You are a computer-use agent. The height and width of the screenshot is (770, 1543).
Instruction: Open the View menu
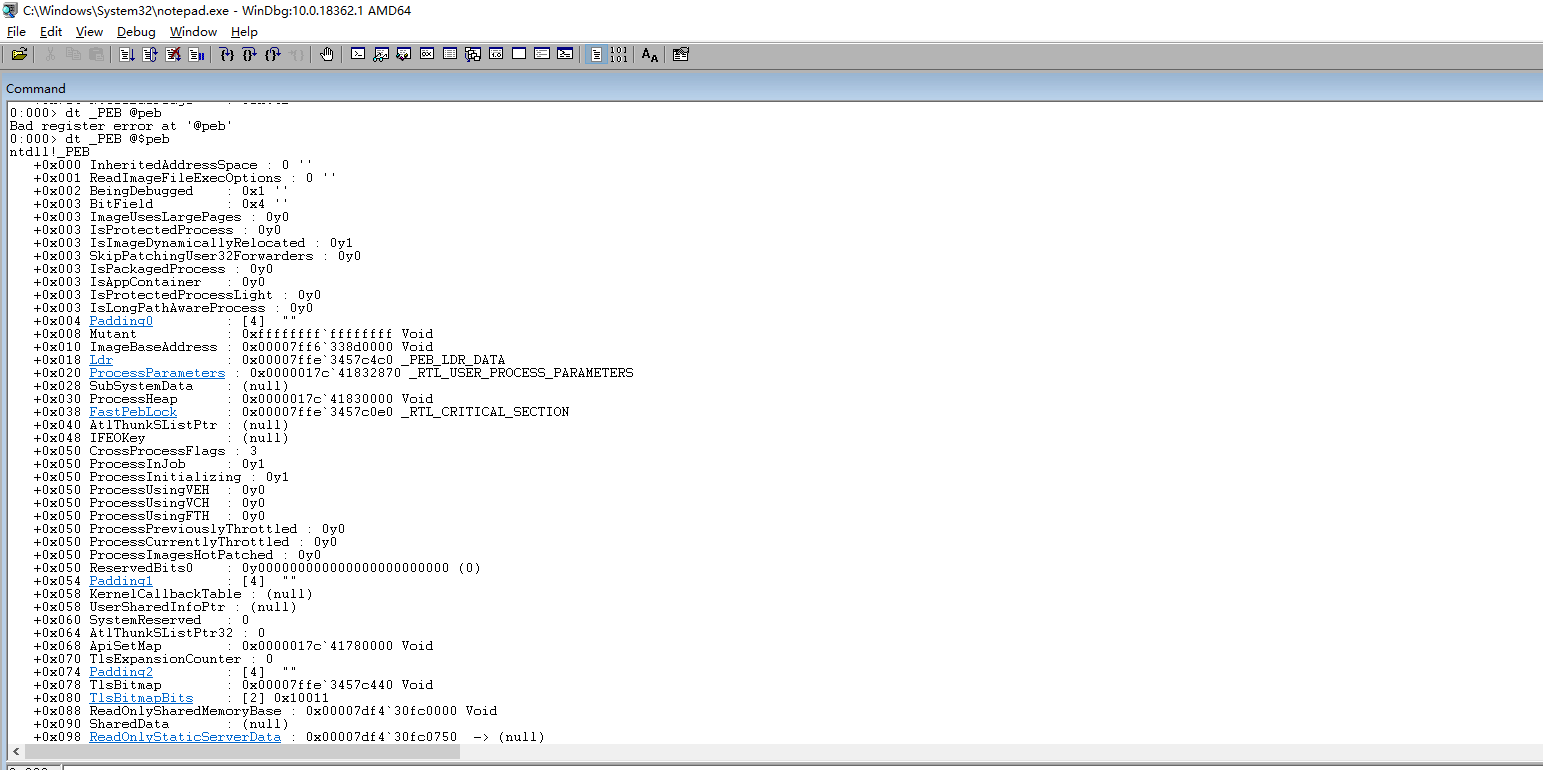(89, 32)
